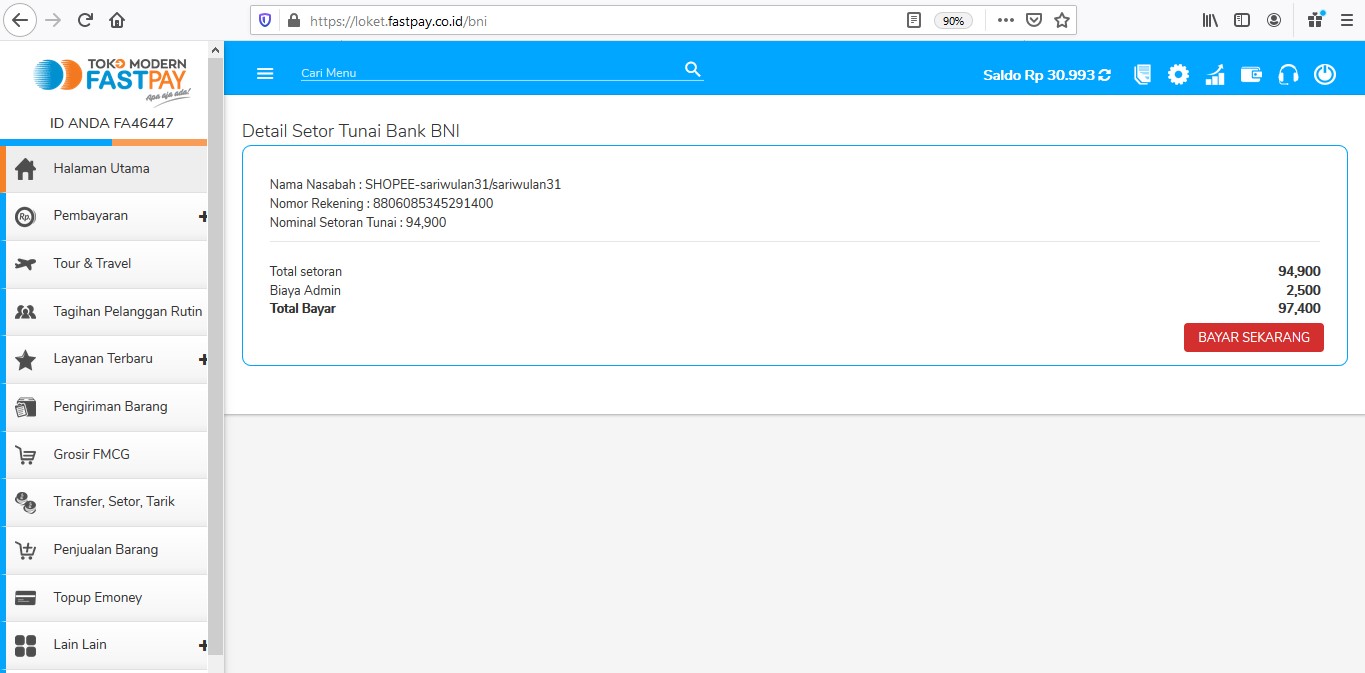Click the logout power icon
Screen dimensions: 1365x673
(1325, 74)
